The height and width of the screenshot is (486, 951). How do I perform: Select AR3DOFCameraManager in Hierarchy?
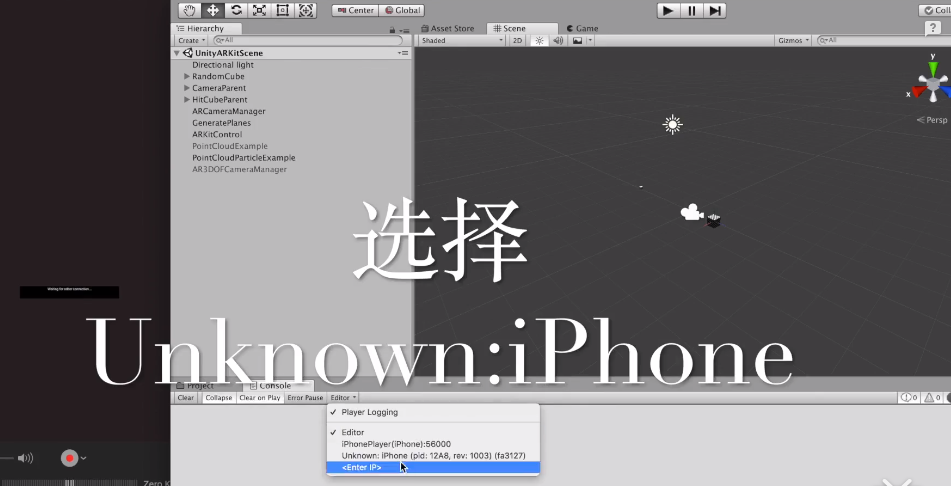tap(240, 169)
